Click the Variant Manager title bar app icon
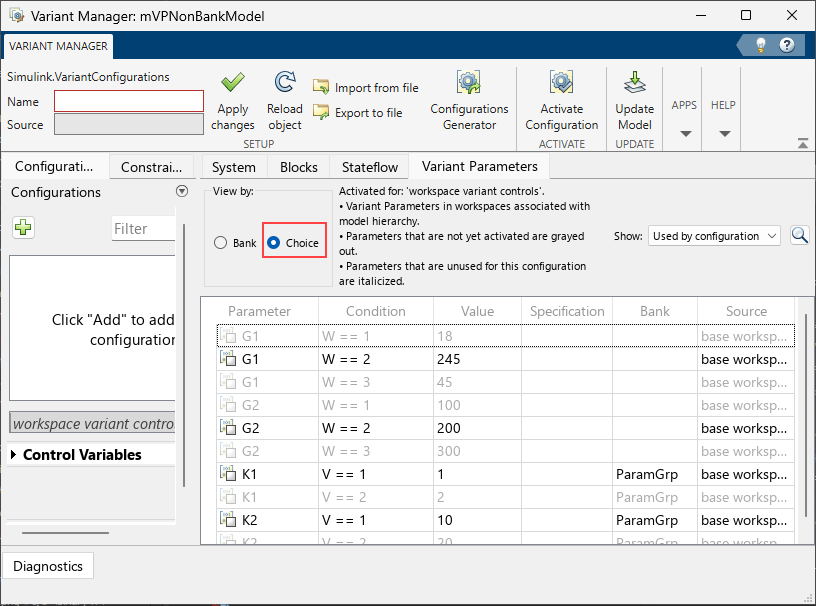The width and height of the screenshot is (816, 606). [17, 16]
